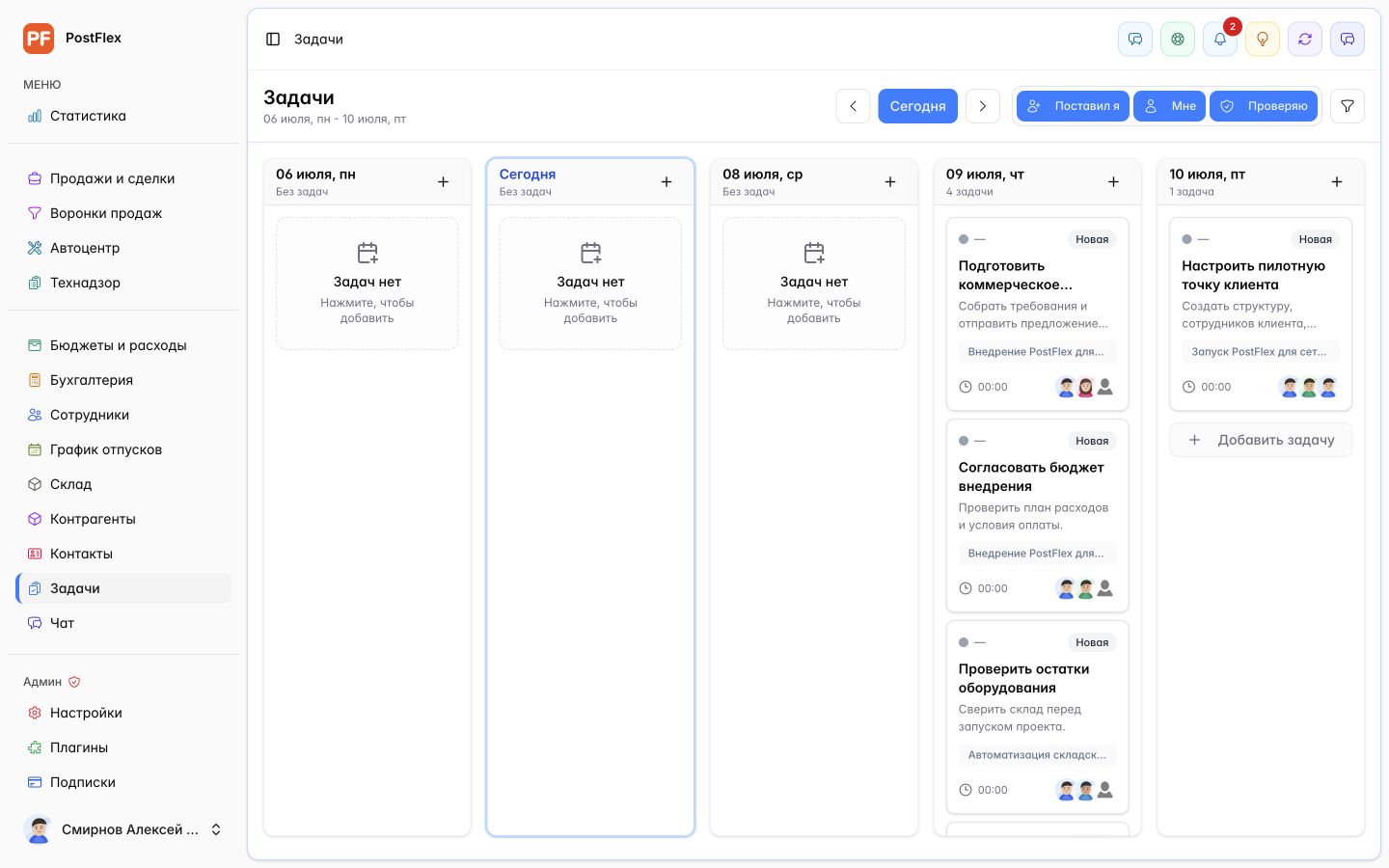Click assignee avatars on Согласовать бюджет task
This screenshot has height=868, width=1389.
click(x=1086, y=588)
